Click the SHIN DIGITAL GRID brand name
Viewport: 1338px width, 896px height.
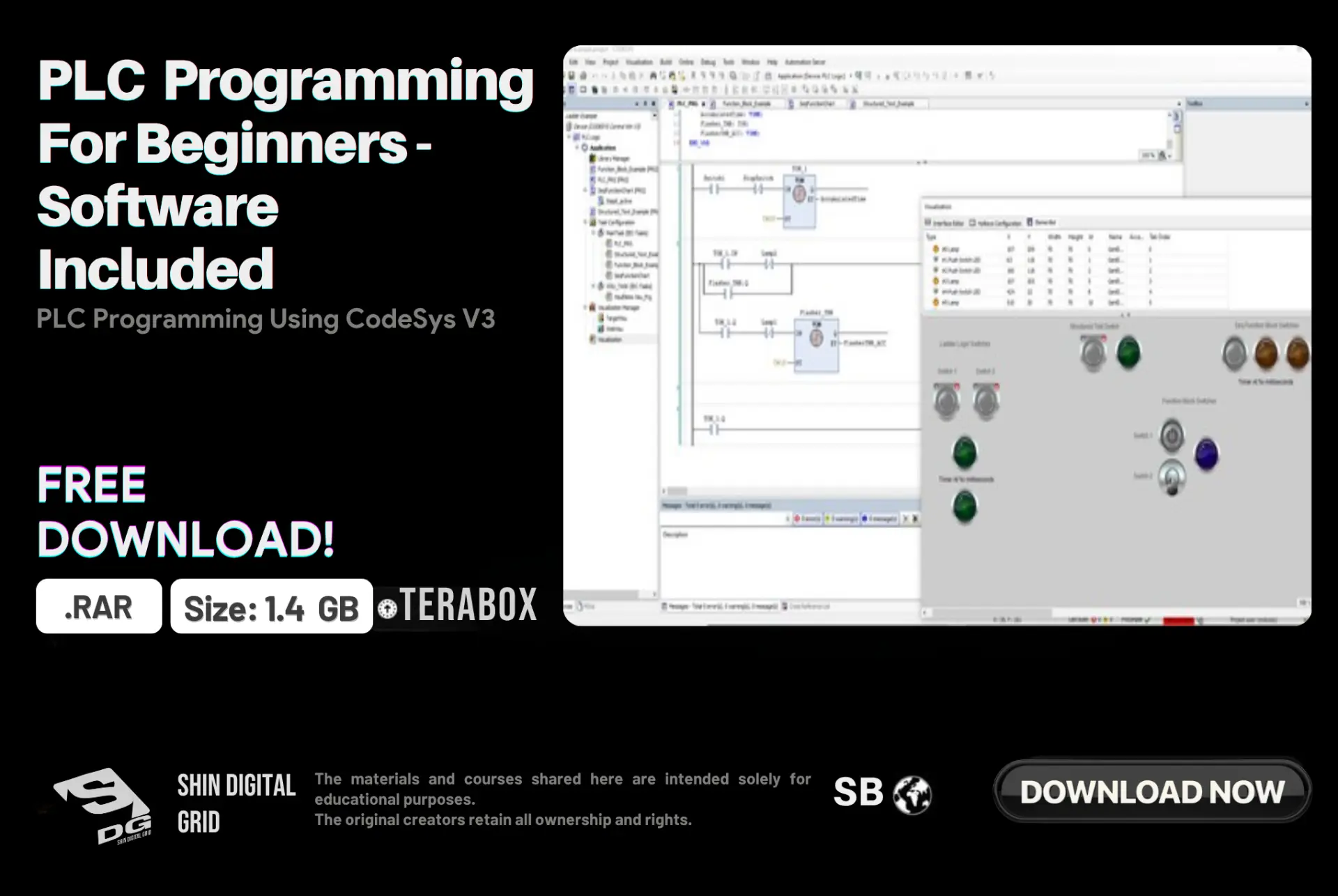(236, 803)
